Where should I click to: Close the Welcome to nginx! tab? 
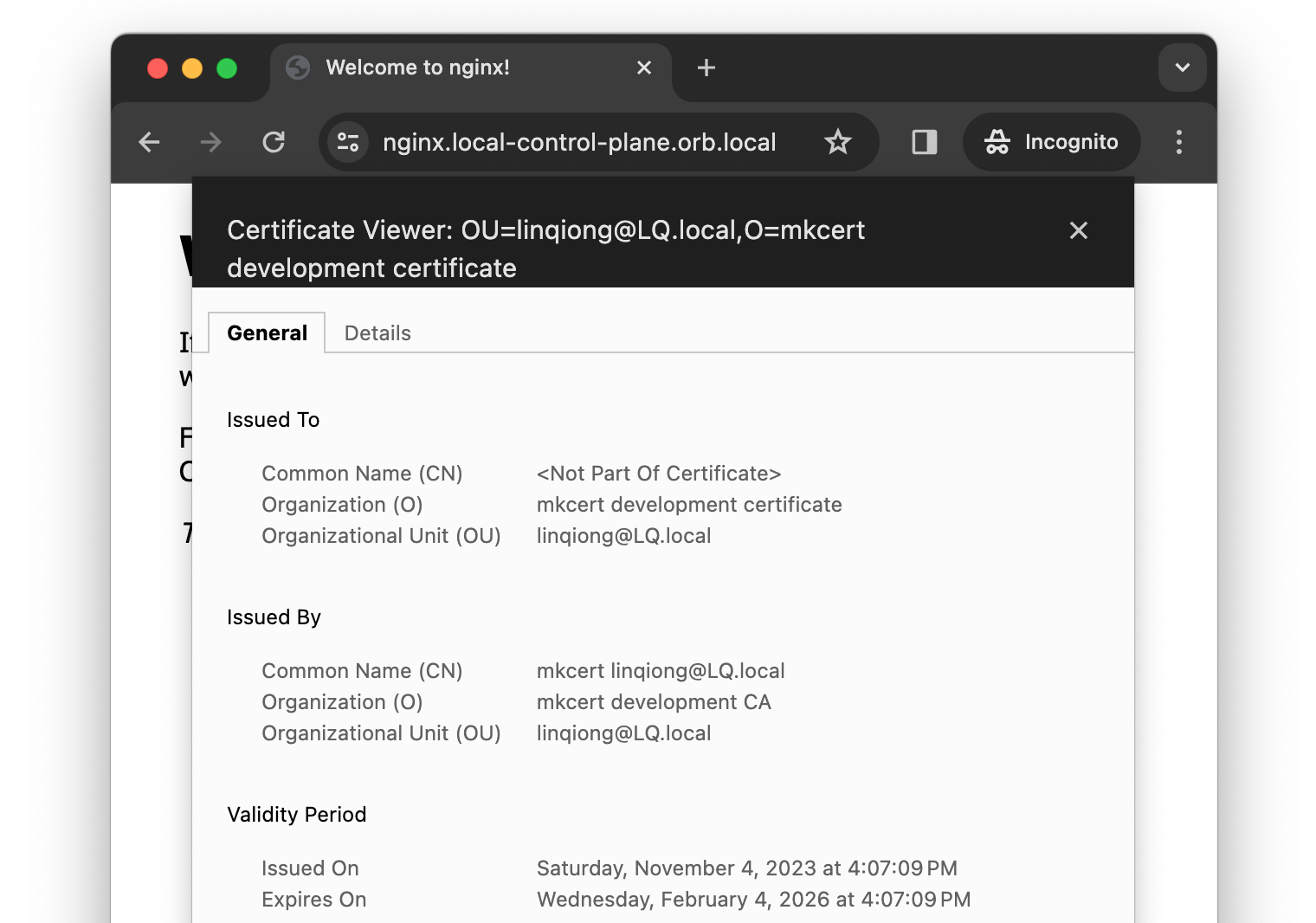tap(644, 68)
